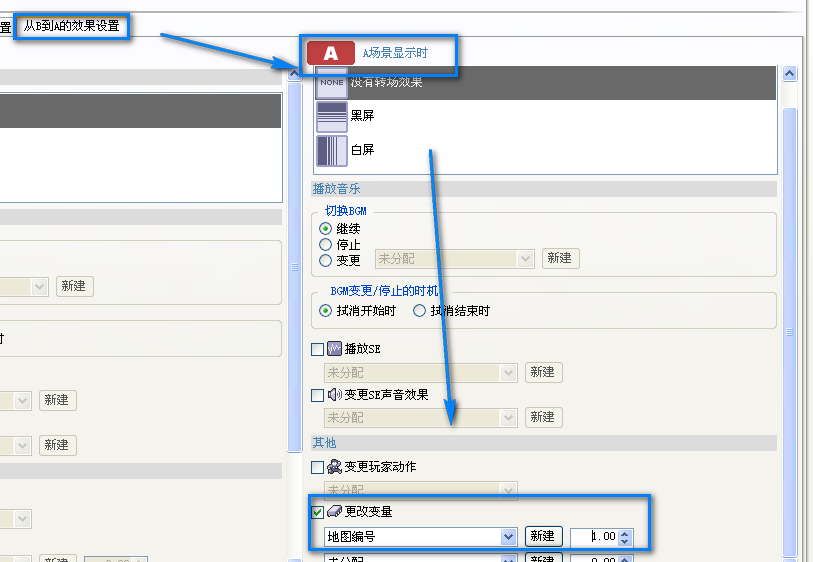Click the player icon beside 变更玩家动作
Viewport: 813px width, 562px height.
click(334, 467)
